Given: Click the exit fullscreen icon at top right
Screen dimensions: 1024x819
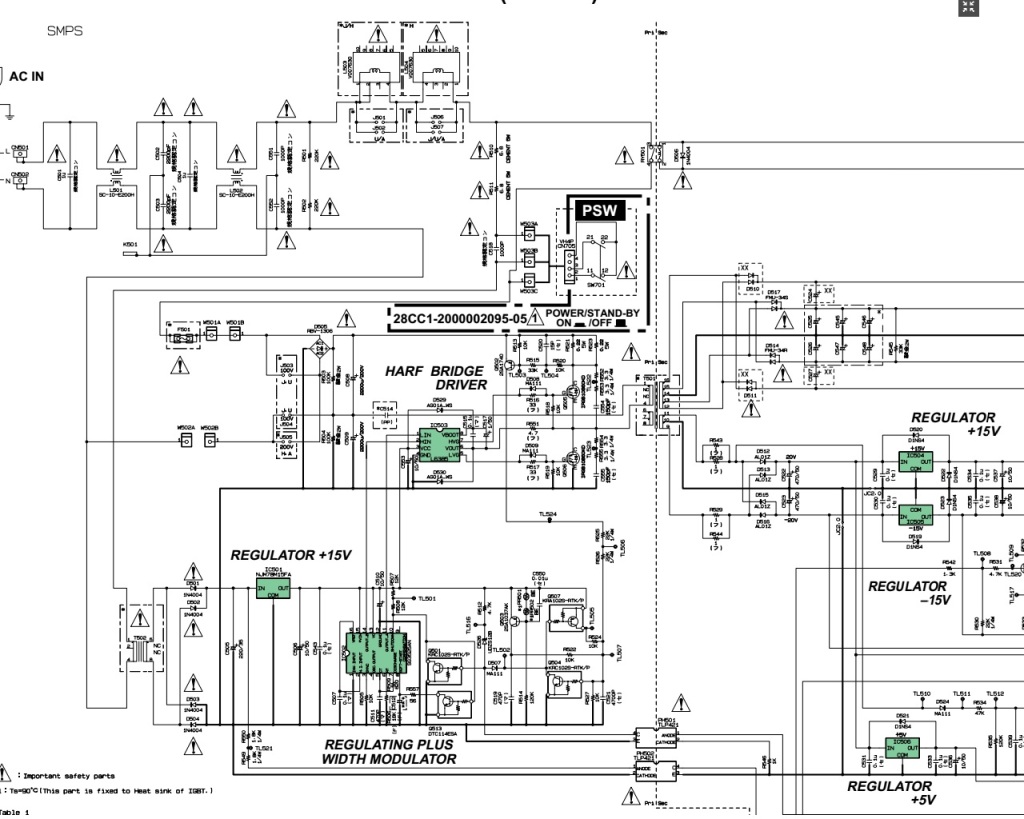Looking at the screenshot, I should coord(968,7).
